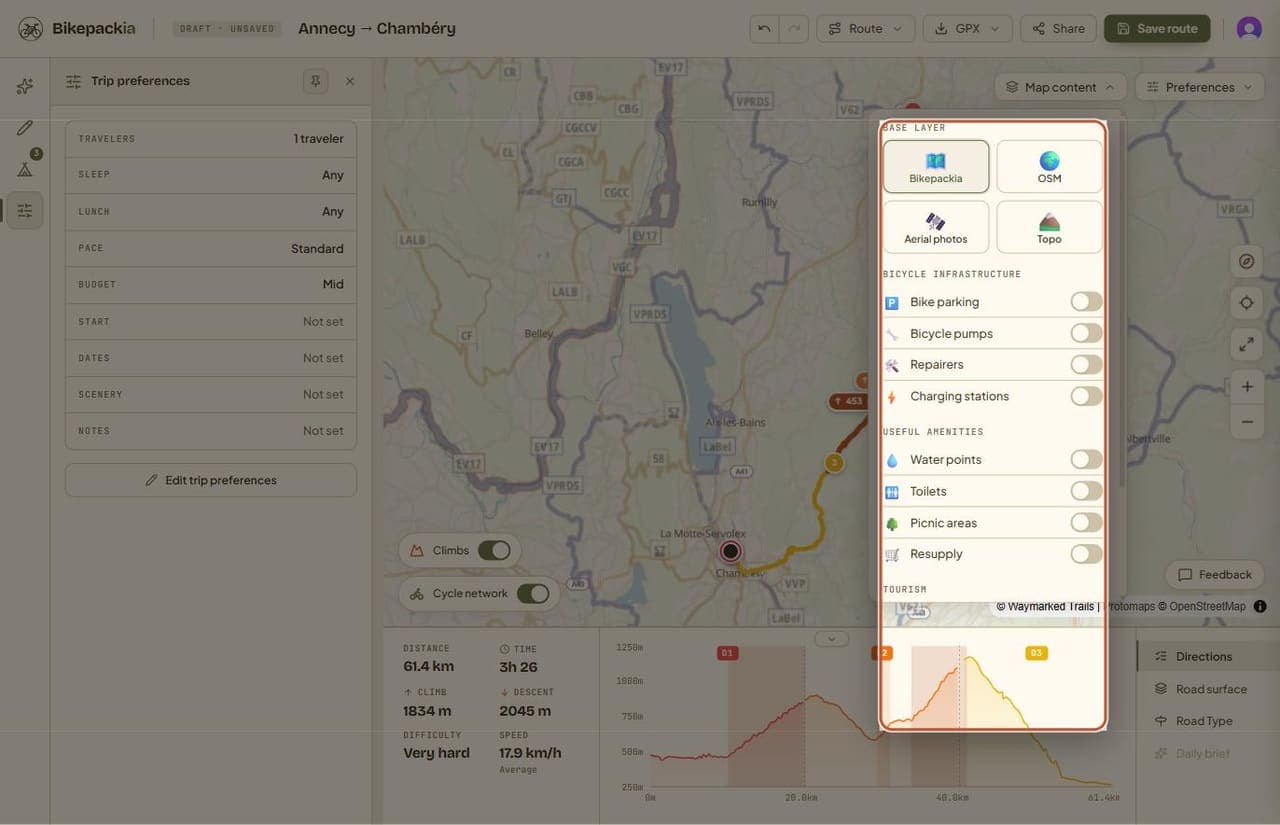Image resolution: width=1280 pixels, height=825 pixels.
Task: Click the Notes Not set row
Action: 211,431
